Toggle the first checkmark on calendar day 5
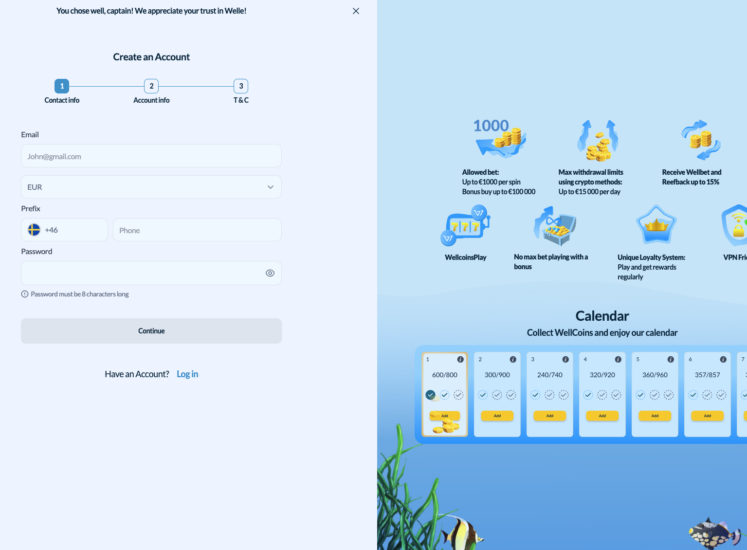This screenshot has width=747, height=550. tap(640, 395)
